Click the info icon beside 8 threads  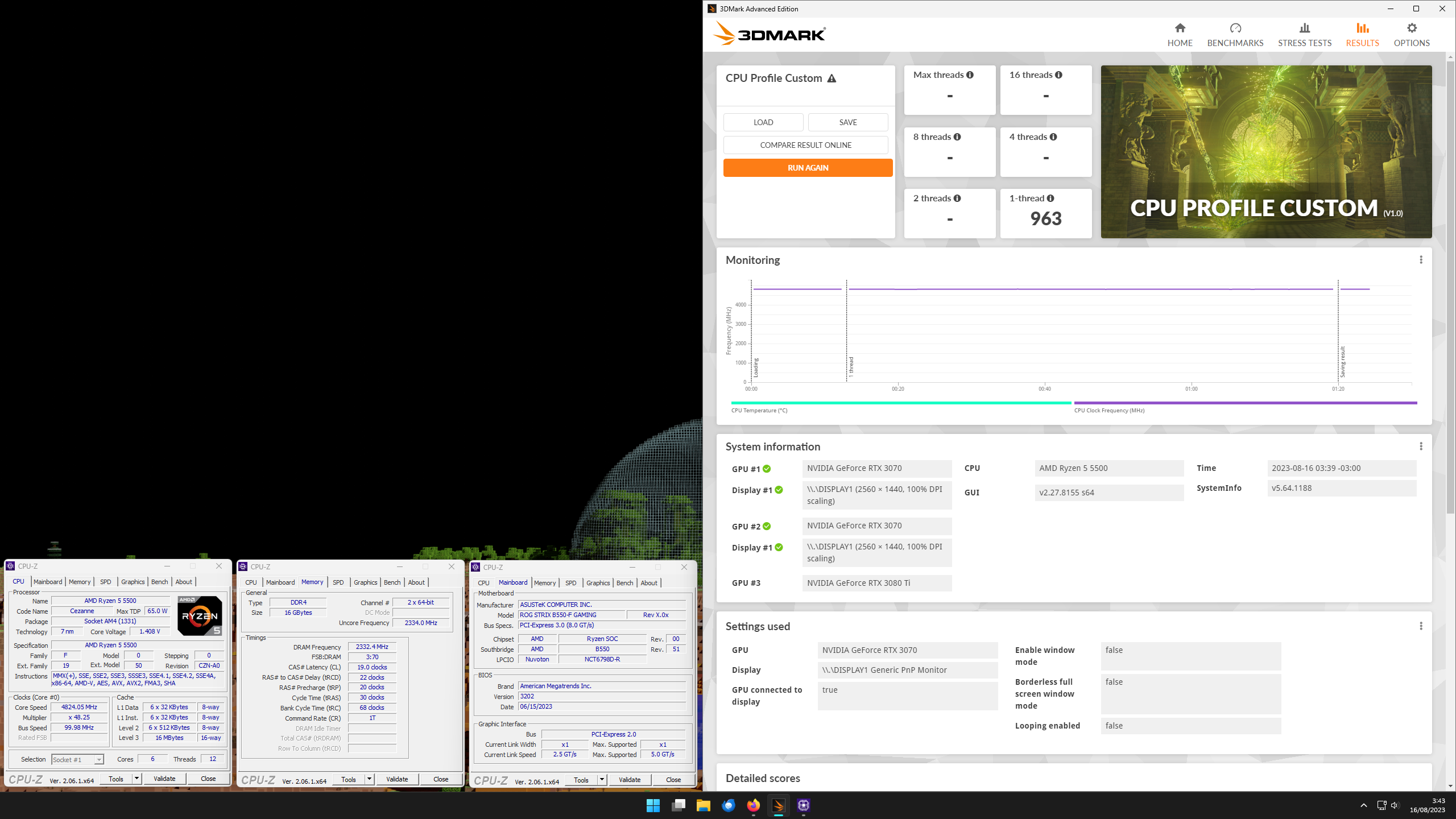957,136
